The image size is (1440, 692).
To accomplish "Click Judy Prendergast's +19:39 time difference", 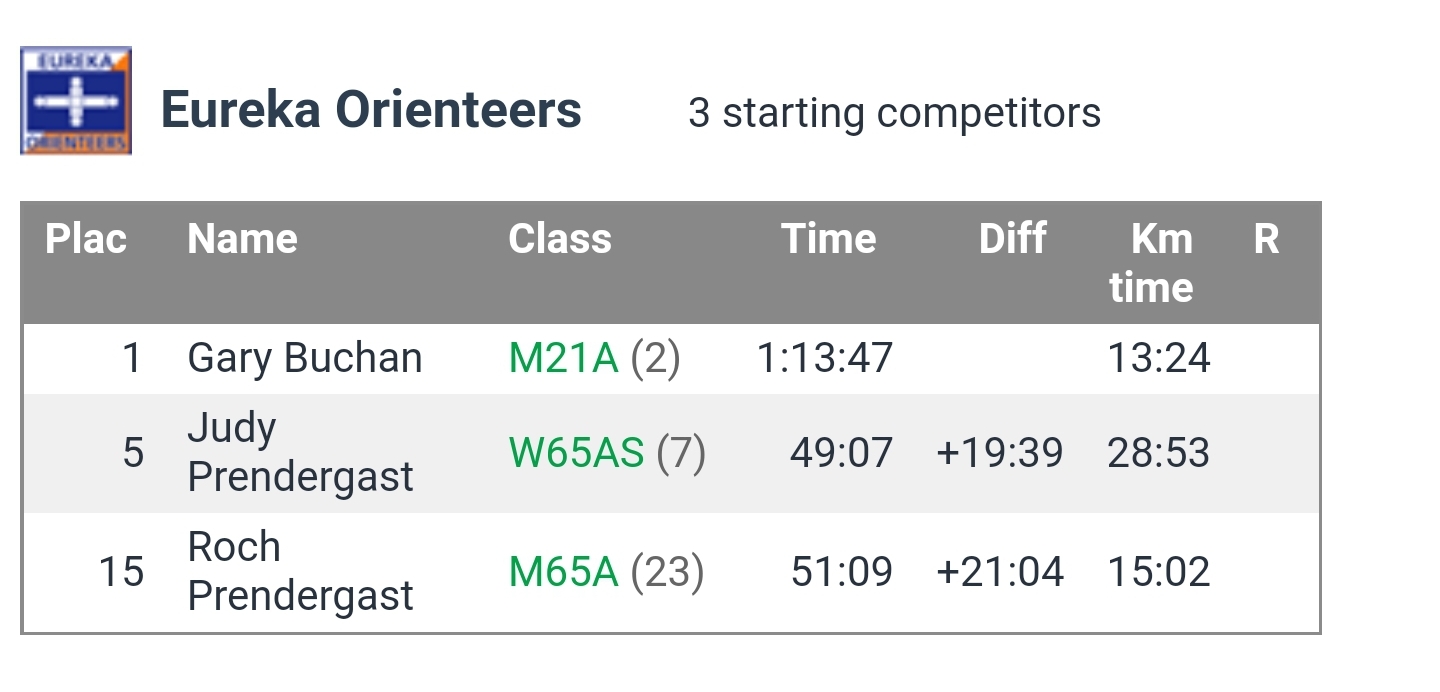I will 999,453.
